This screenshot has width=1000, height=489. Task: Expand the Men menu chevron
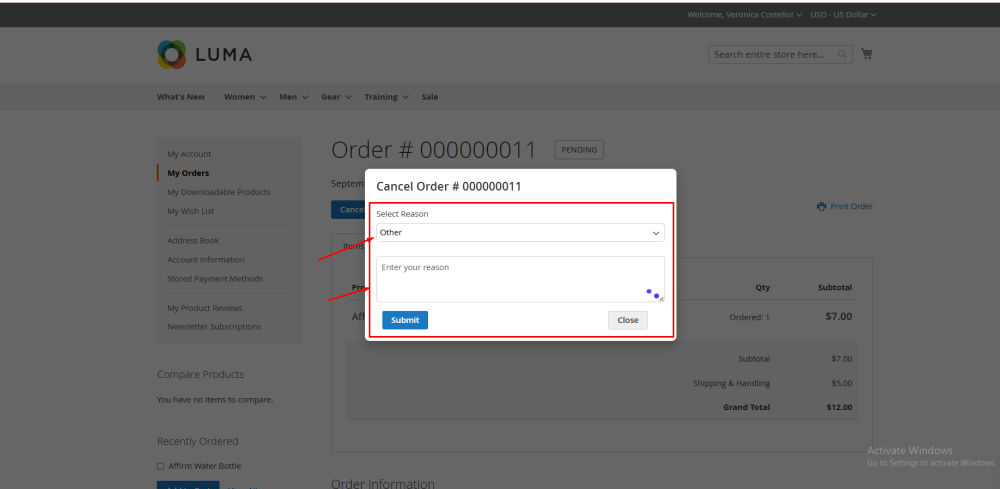[305, 97]
